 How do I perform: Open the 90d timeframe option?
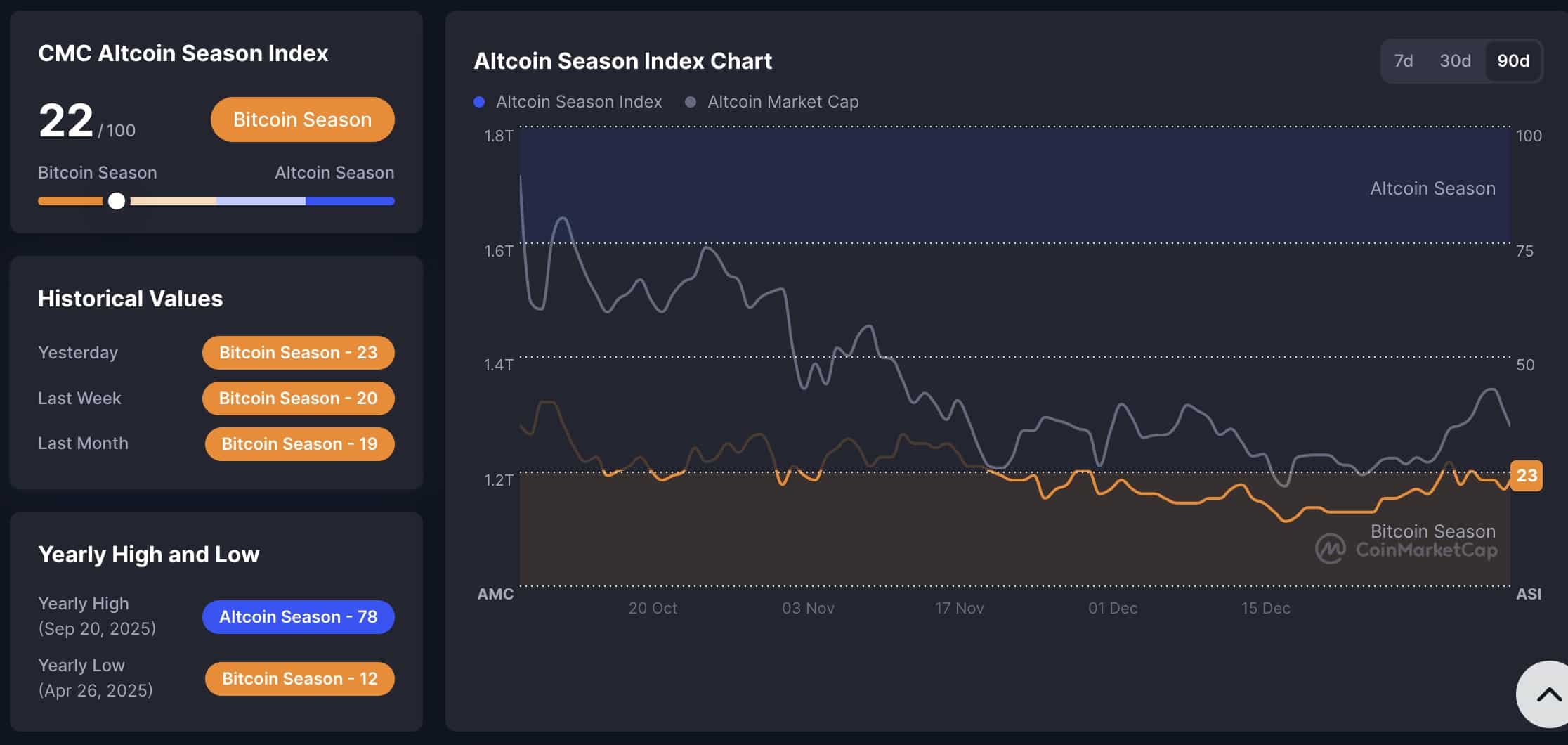click(1512, 61)
